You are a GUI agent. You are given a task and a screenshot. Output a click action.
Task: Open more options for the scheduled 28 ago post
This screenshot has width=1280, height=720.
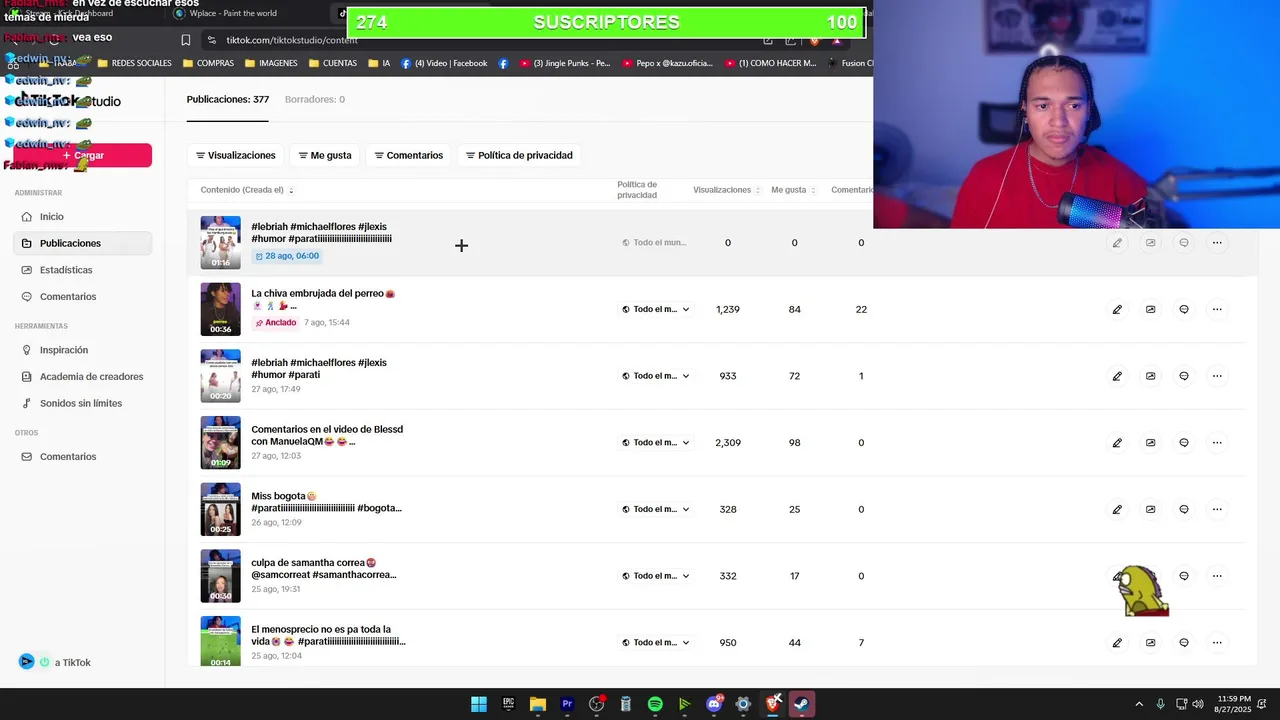coord(1217,242)
